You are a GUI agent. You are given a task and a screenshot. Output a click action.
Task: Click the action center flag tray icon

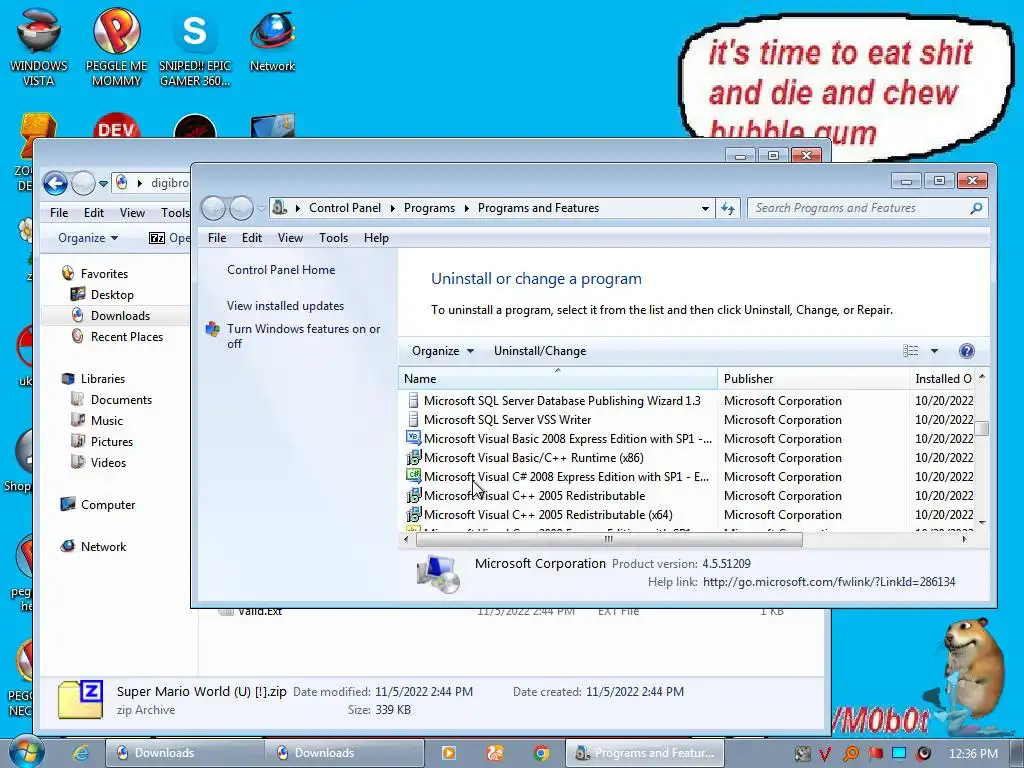coord(875,754)
